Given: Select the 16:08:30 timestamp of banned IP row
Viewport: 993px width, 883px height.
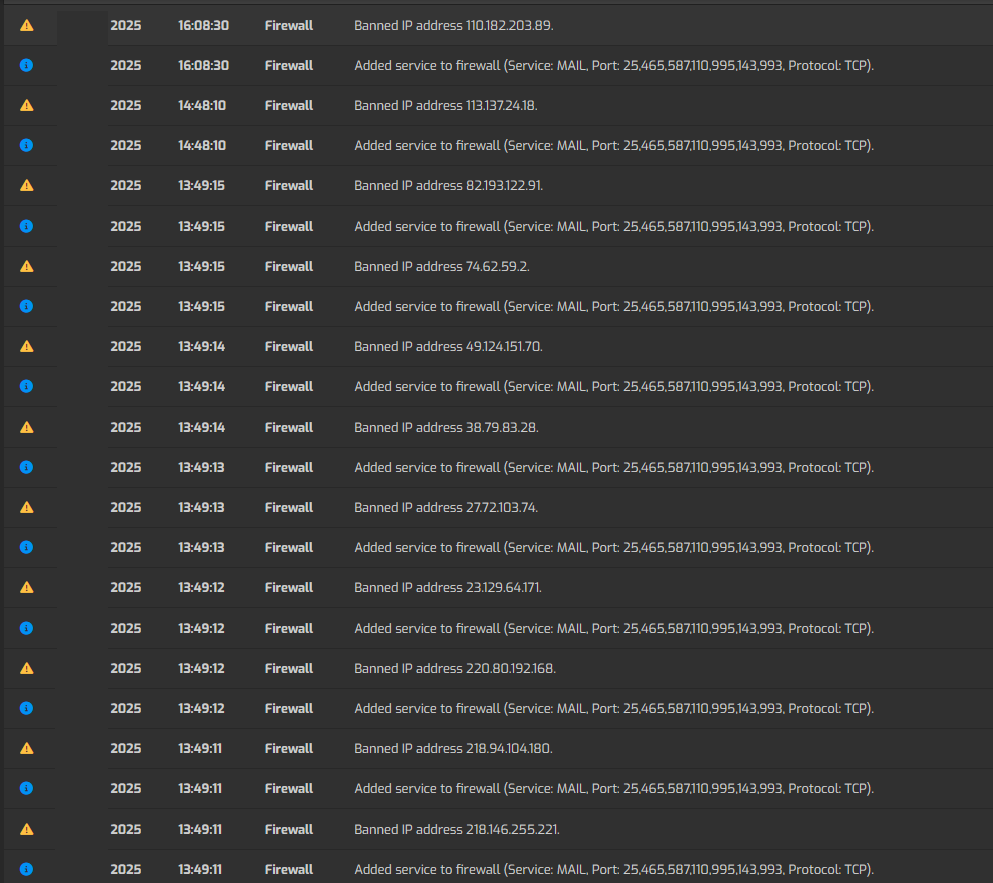Looking at the screenshot, I should (203, 25).
